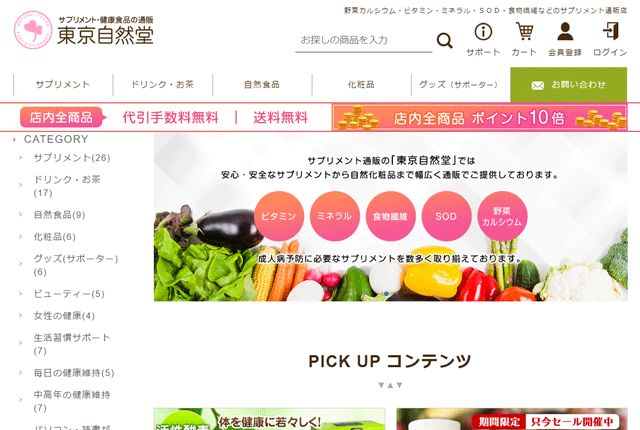This screenshot has height=430, width=640.
Task: Expand the 自然食品(9) category chevron
Action: click(x=20, y=215)
